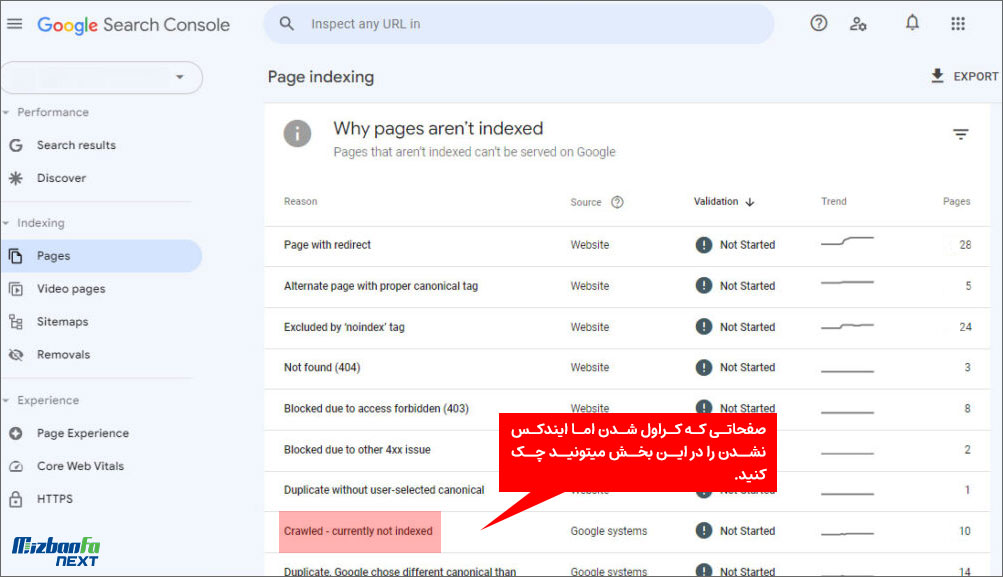Click the Video pages icon
Image resolution: width=1003 pixels, height=577 pixels.
pos(16,289)
